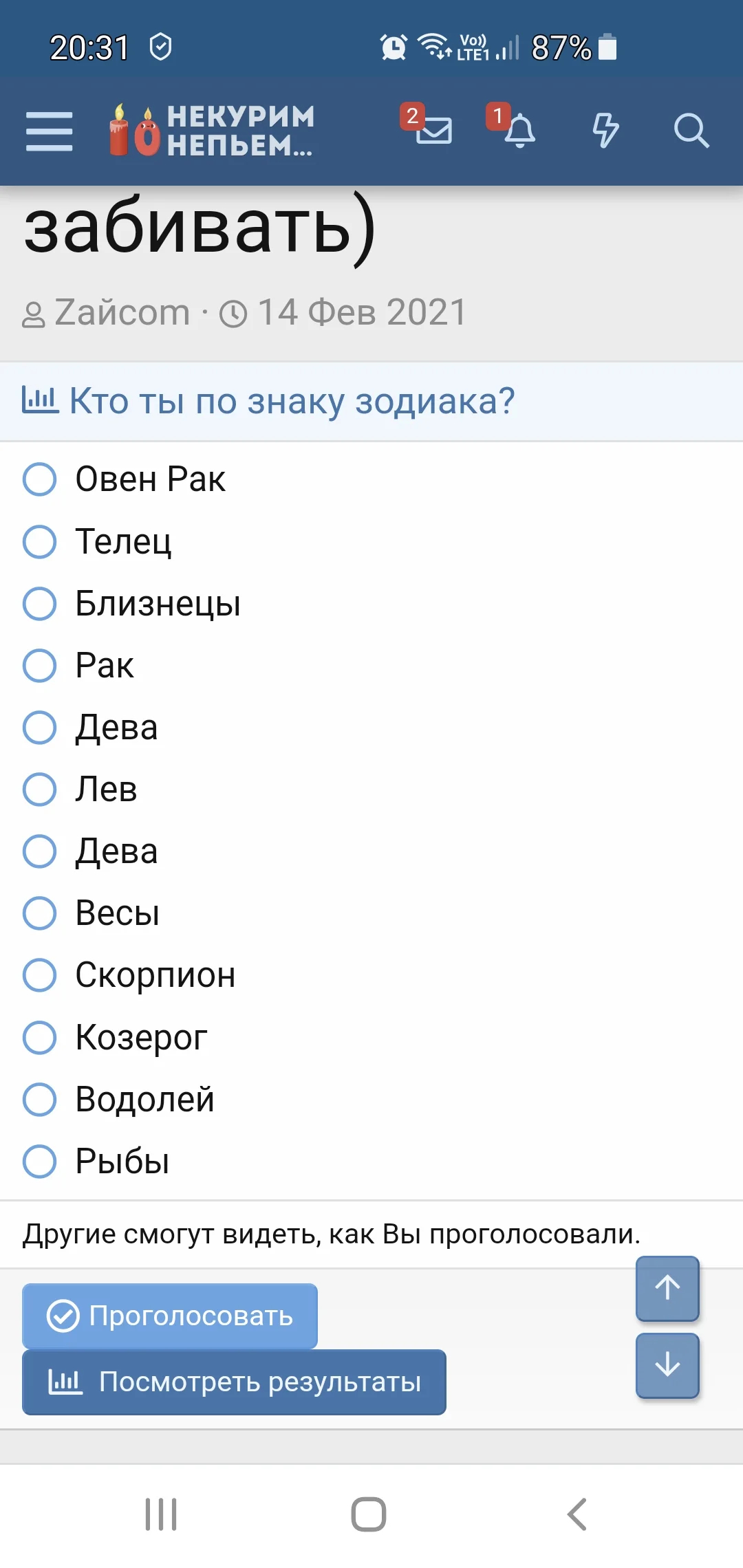Click Посмотреть результаты to view results
This screenshot has height=1568, width=743.
(234, 1381)
